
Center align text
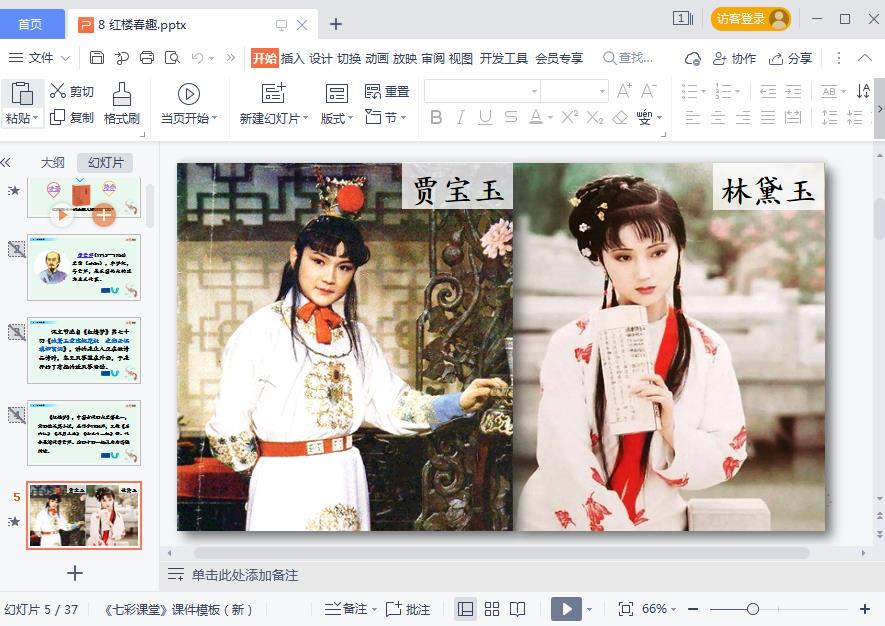click(x=718, y=117)
